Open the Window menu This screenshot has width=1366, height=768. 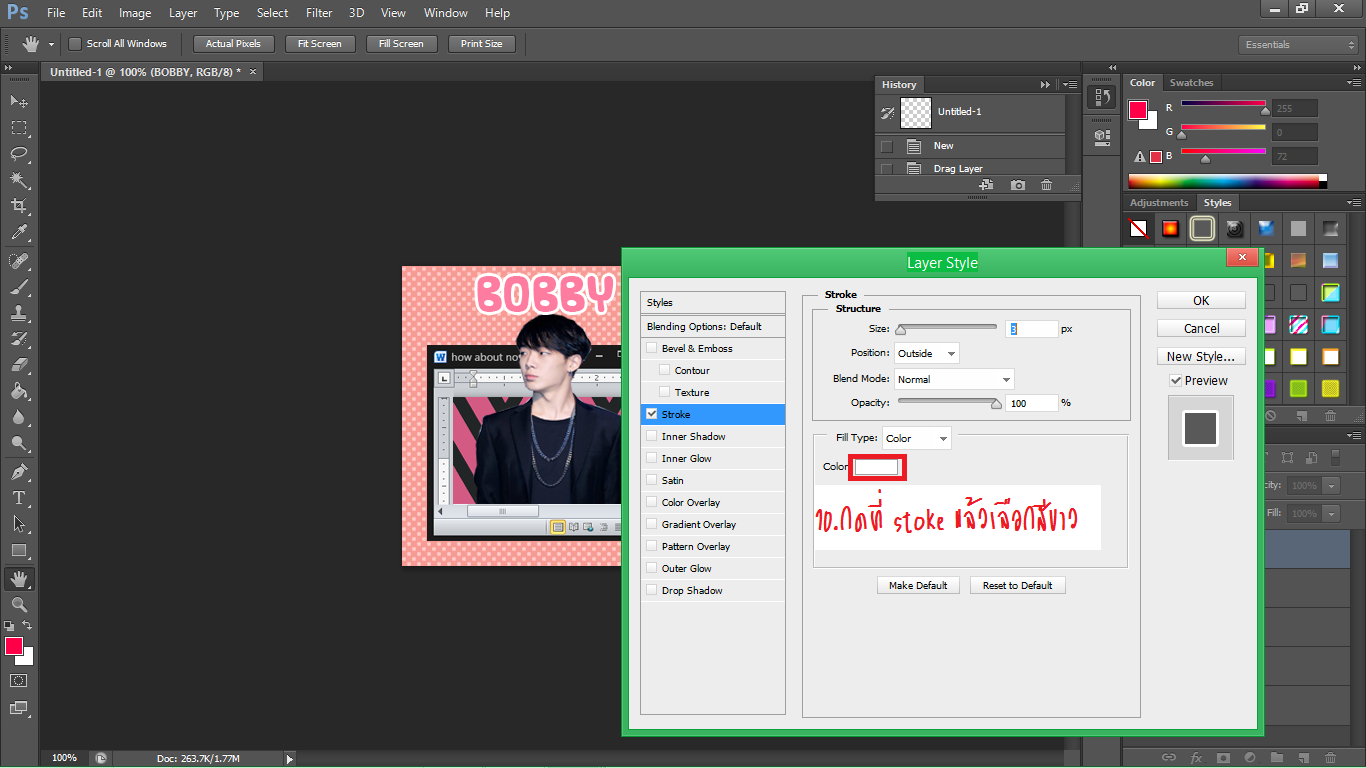point(446,13)
